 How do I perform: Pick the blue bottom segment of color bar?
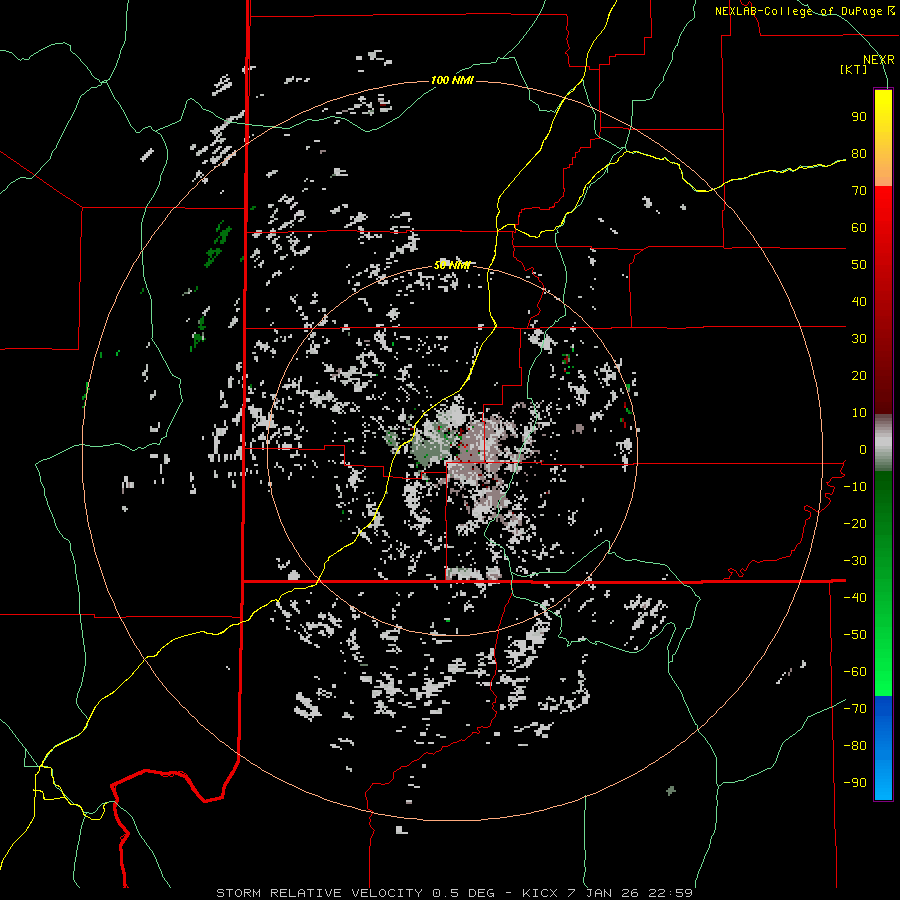coord(883,748)
